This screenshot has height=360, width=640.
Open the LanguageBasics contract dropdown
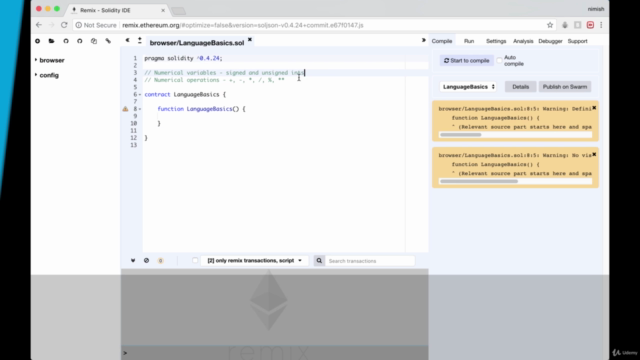(x=468, y=87)
